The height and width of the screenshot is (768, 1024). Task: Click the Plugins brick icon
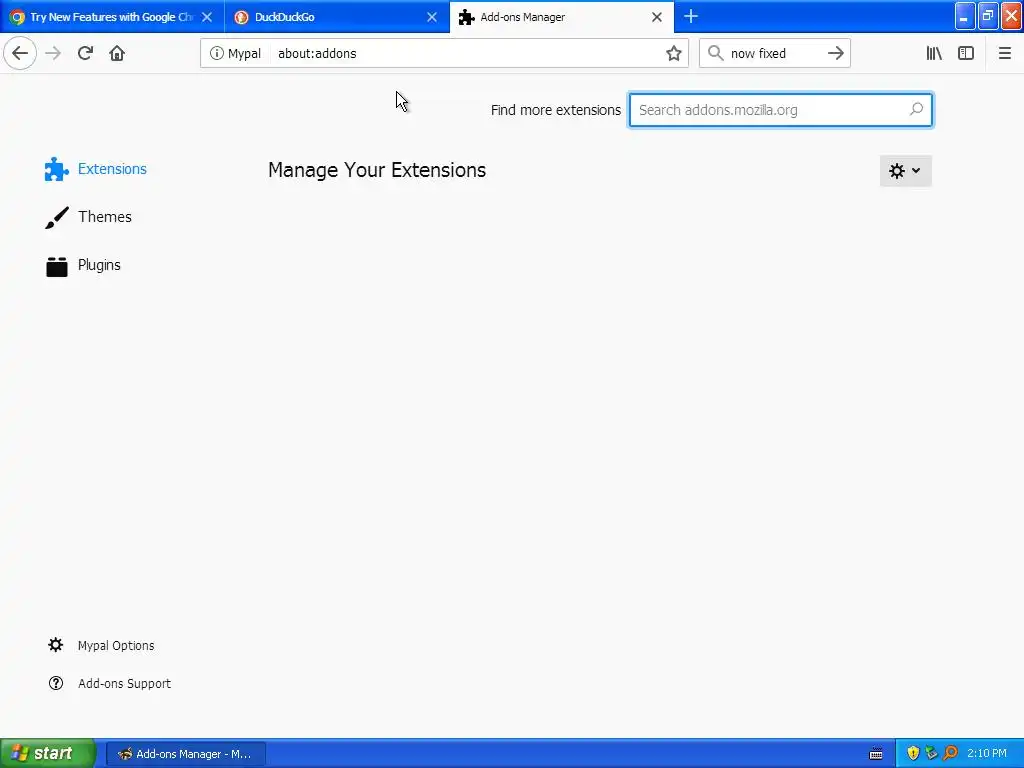pos(56,266)
